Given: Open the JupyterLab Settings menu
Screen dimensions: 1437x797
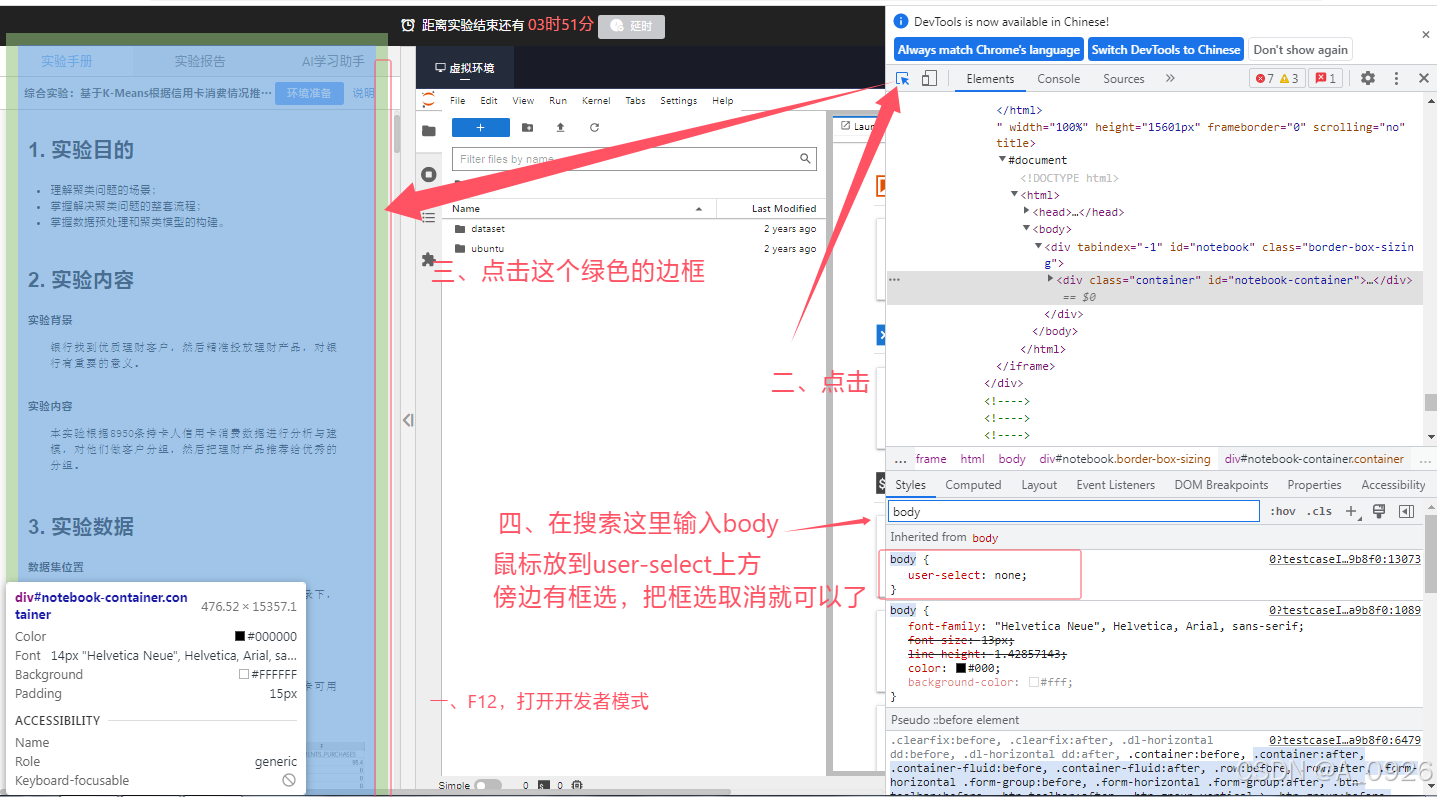Looking at the screenshot, I should [x=679, y=100].
